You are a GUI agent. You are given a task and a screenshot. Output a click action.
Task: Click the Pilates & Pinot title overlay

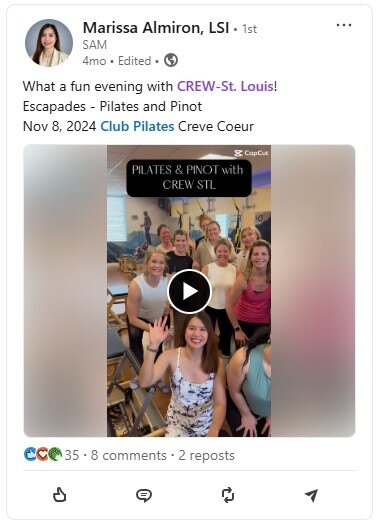189,178
